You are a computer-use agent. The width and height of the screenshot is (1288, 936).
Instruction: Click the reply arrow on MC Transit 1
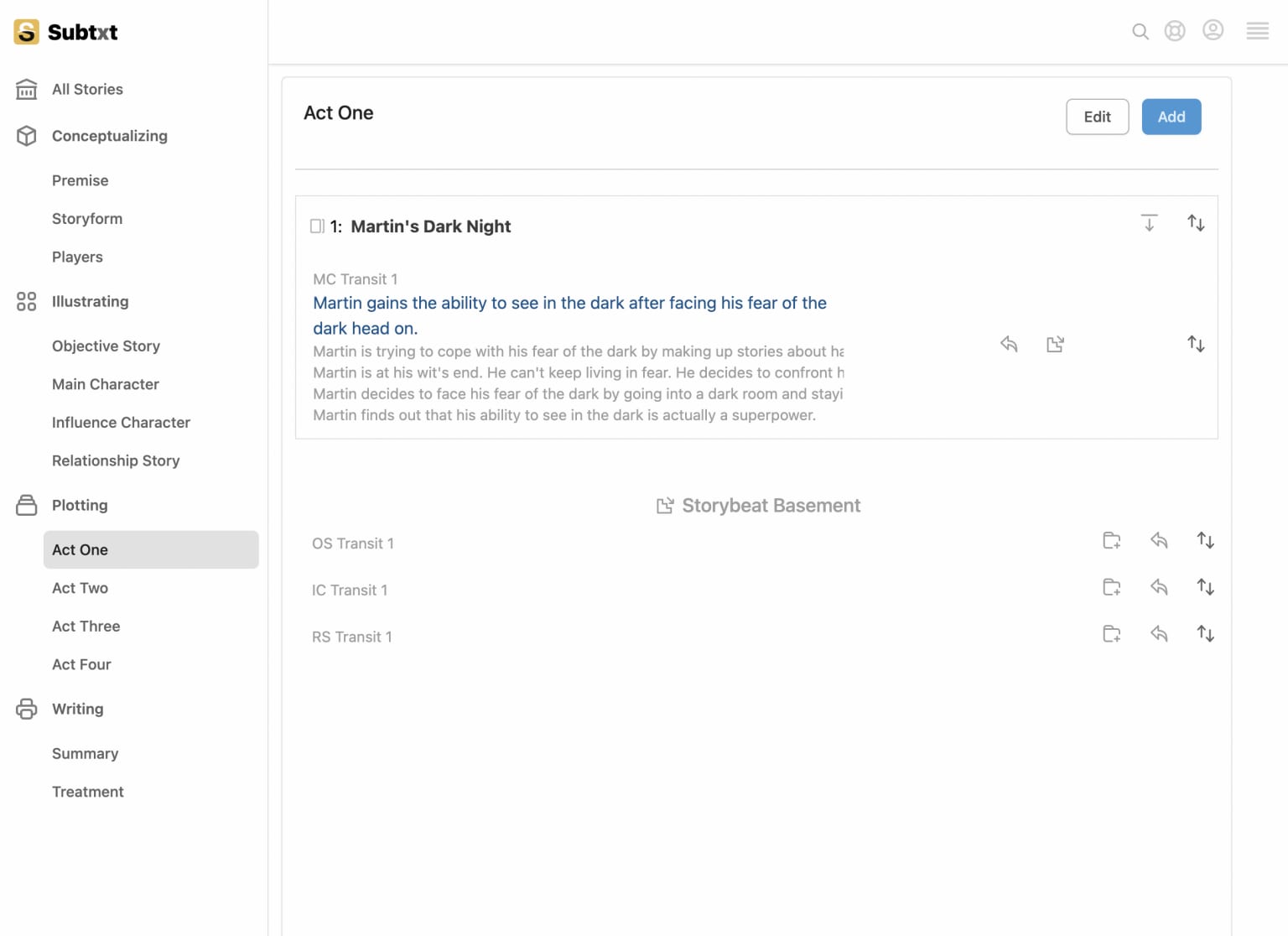[x=1009, y=344]
